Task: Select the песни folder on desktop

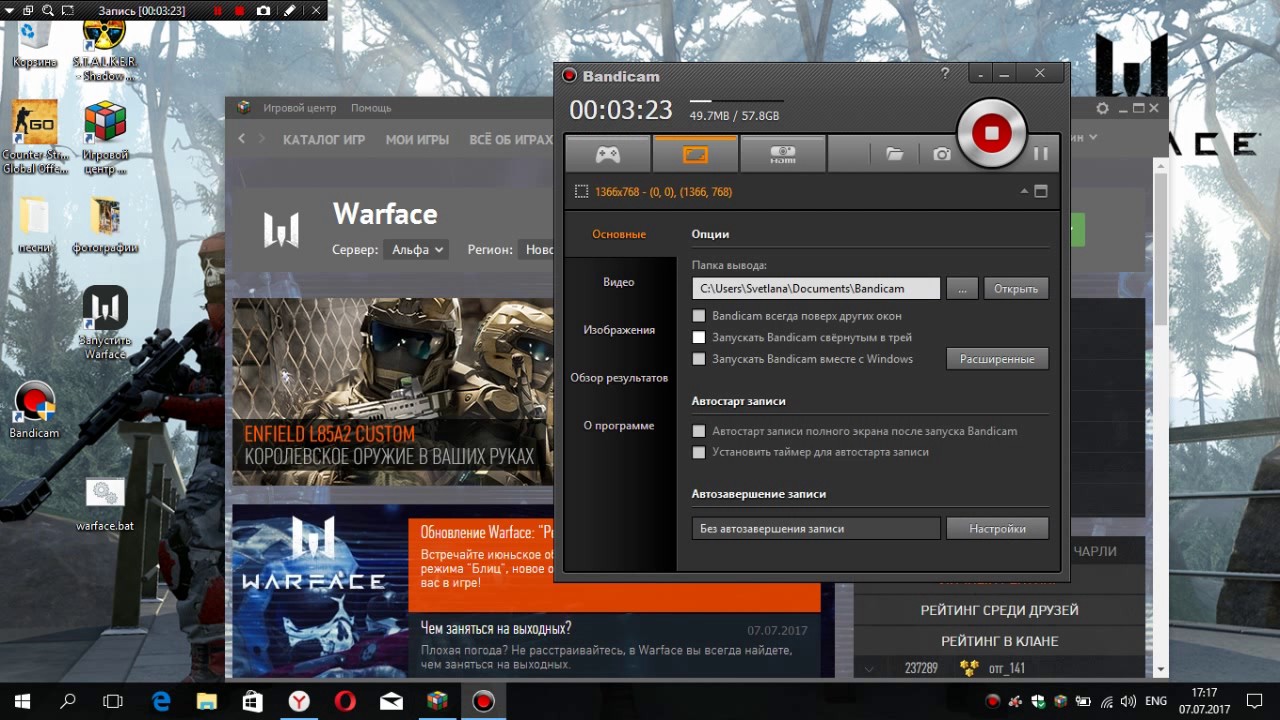Action: 34,225
